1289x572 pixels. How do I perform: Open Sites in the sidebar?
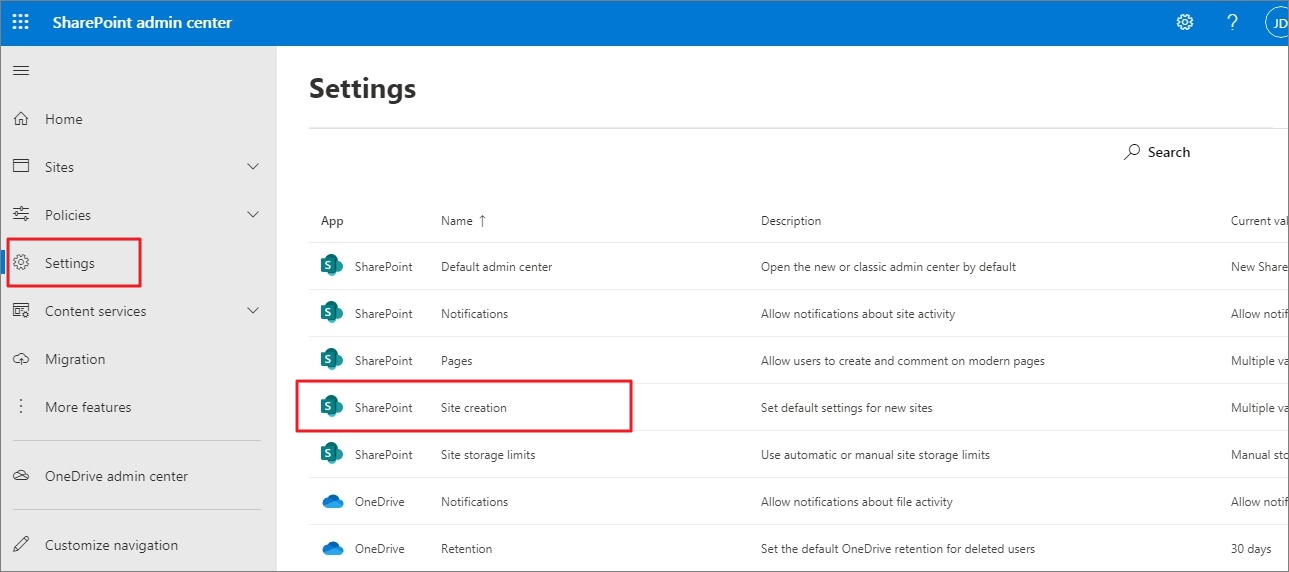click(x=60, y=167)
